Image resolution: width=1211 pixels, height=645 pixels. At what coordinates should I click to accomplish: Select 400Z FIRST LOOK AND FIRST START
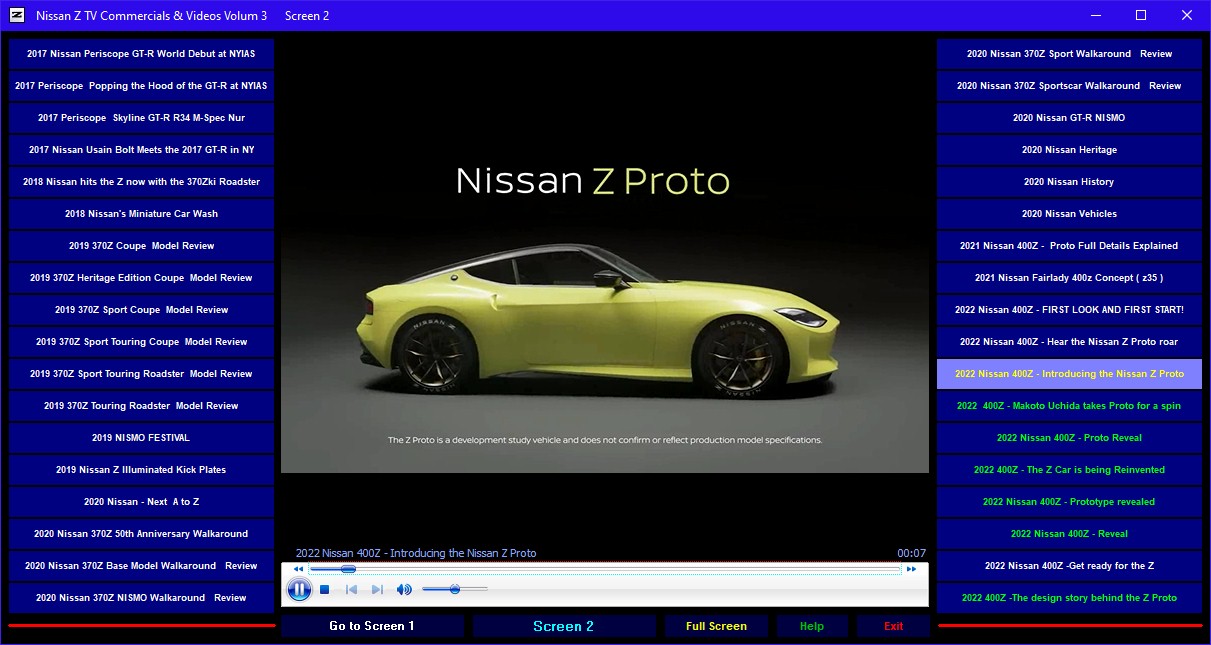click(1069, 310)
